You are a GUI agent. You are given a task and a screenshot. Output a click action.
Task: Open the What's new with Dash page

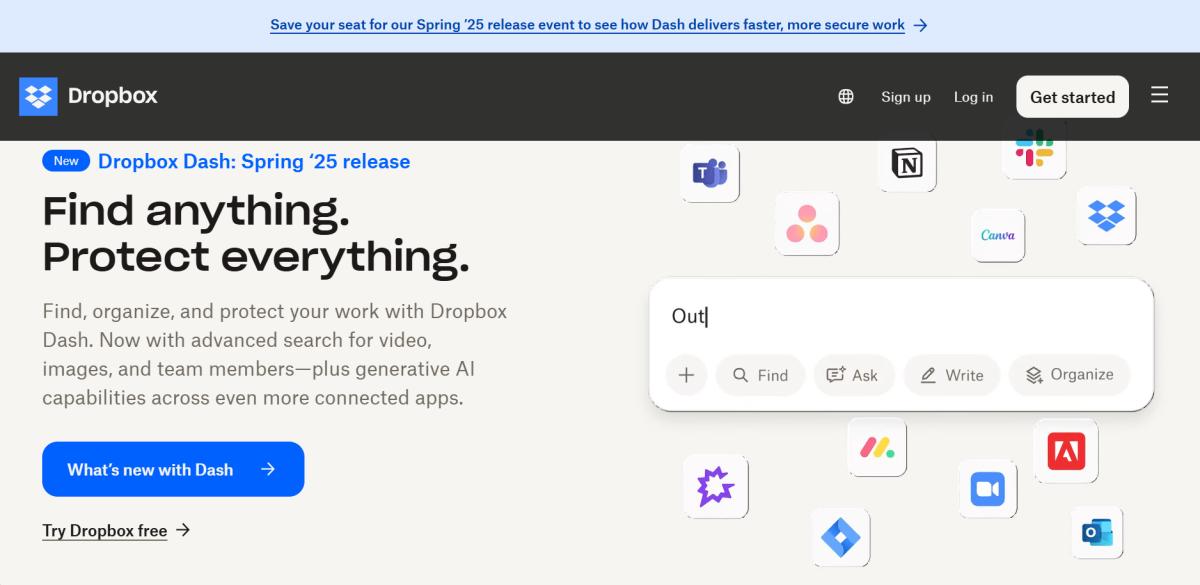172,469
